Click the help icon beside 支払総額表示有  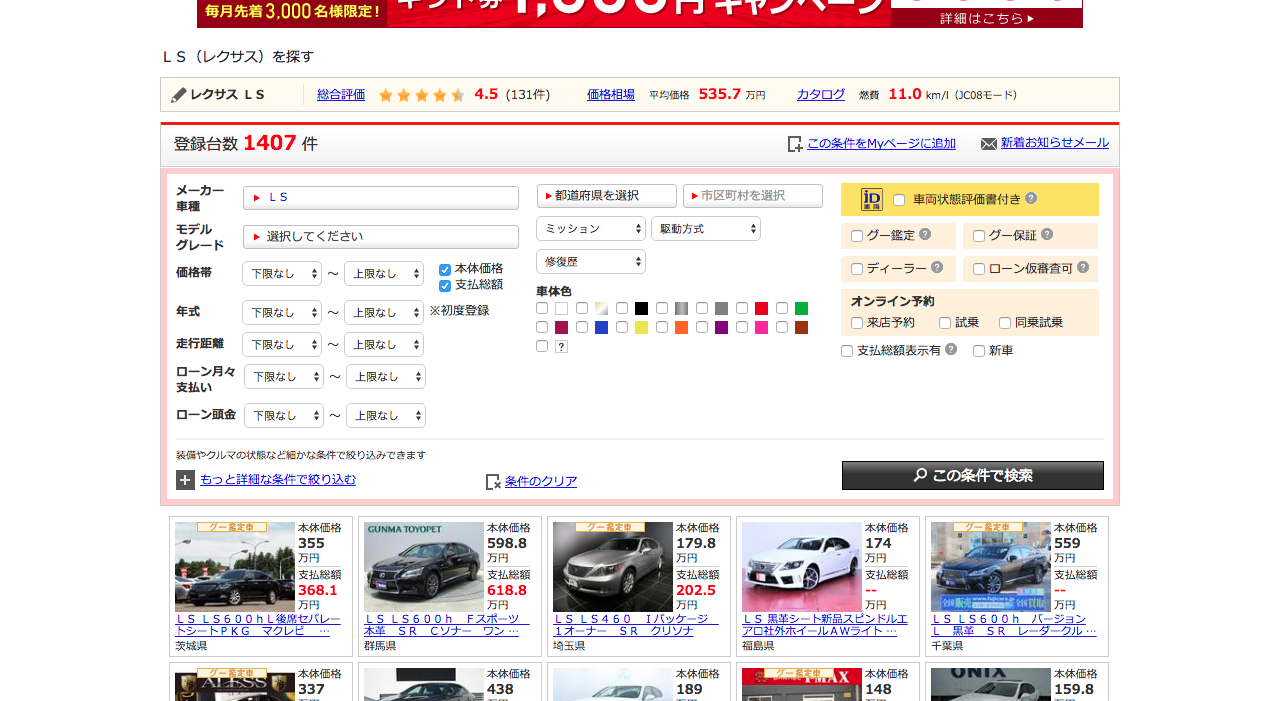(x=951, y=349)
